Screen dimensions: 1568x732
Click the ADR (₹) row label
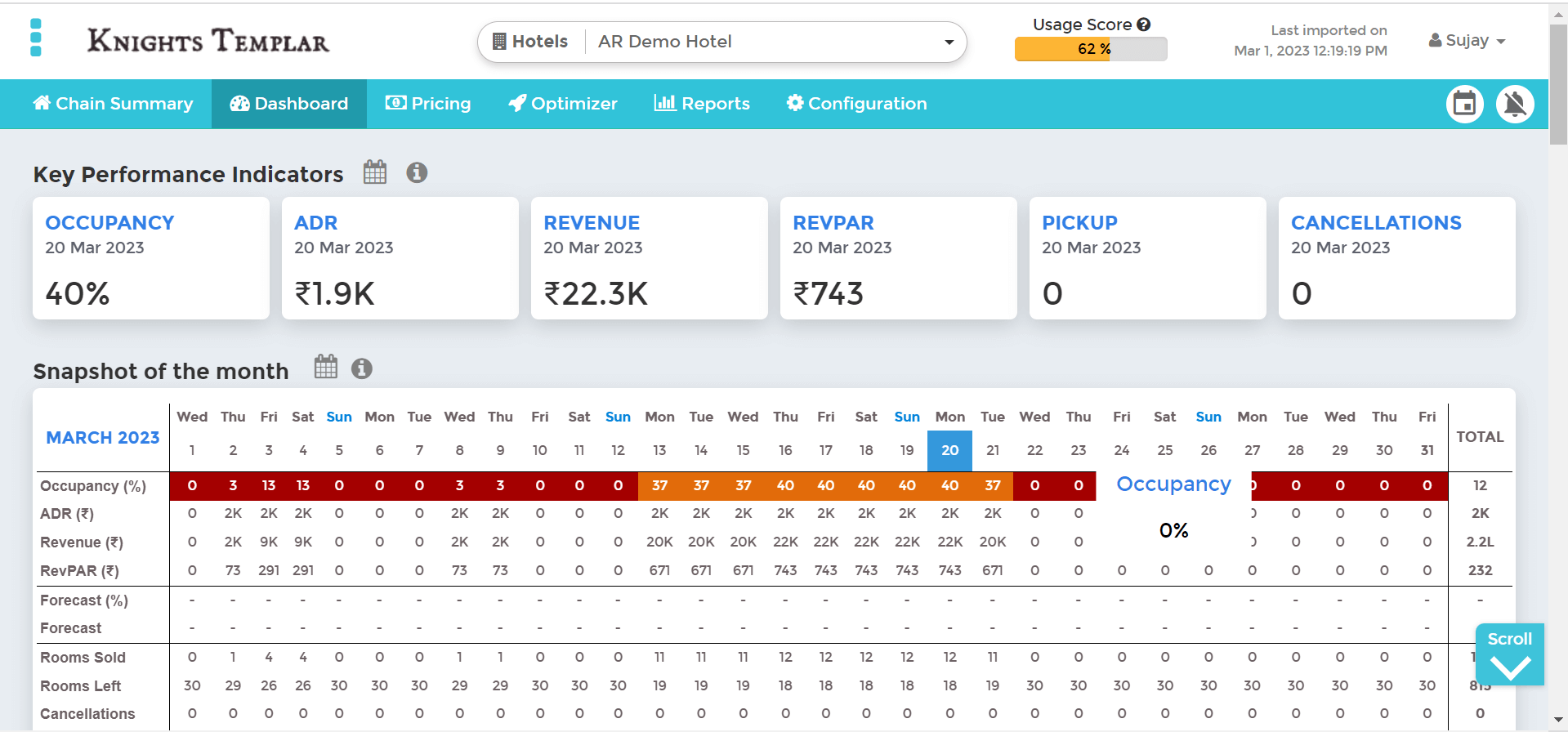(67, 514)
